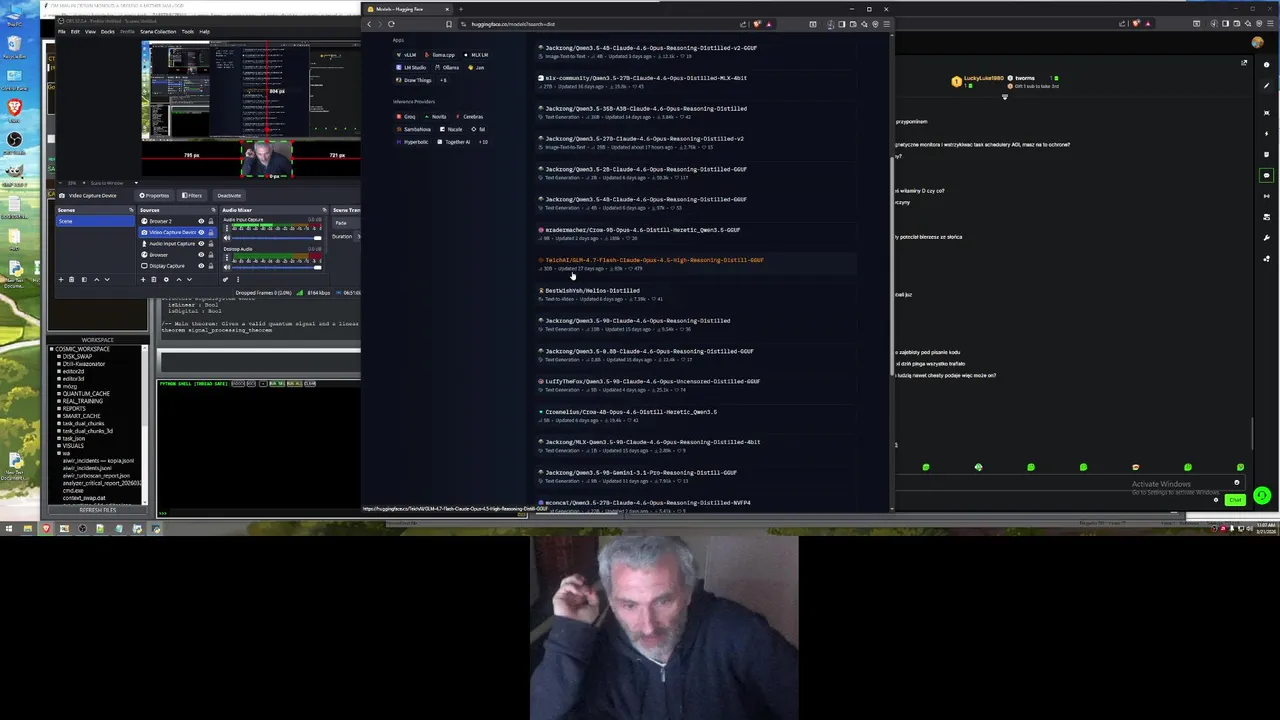Open the OBS File menu
This screenshot has height=720, width=1280.
pyautogui.click(x=62, y=32)
